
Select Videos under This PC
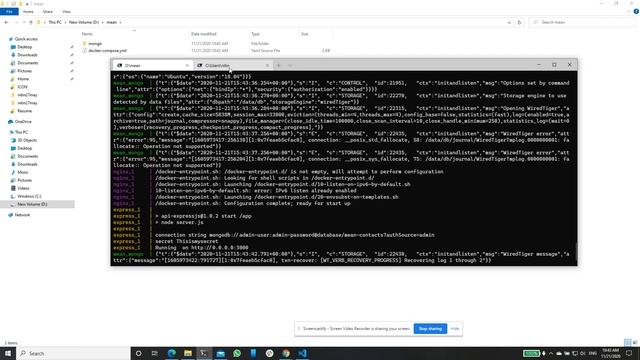click(x=23, y=188)
